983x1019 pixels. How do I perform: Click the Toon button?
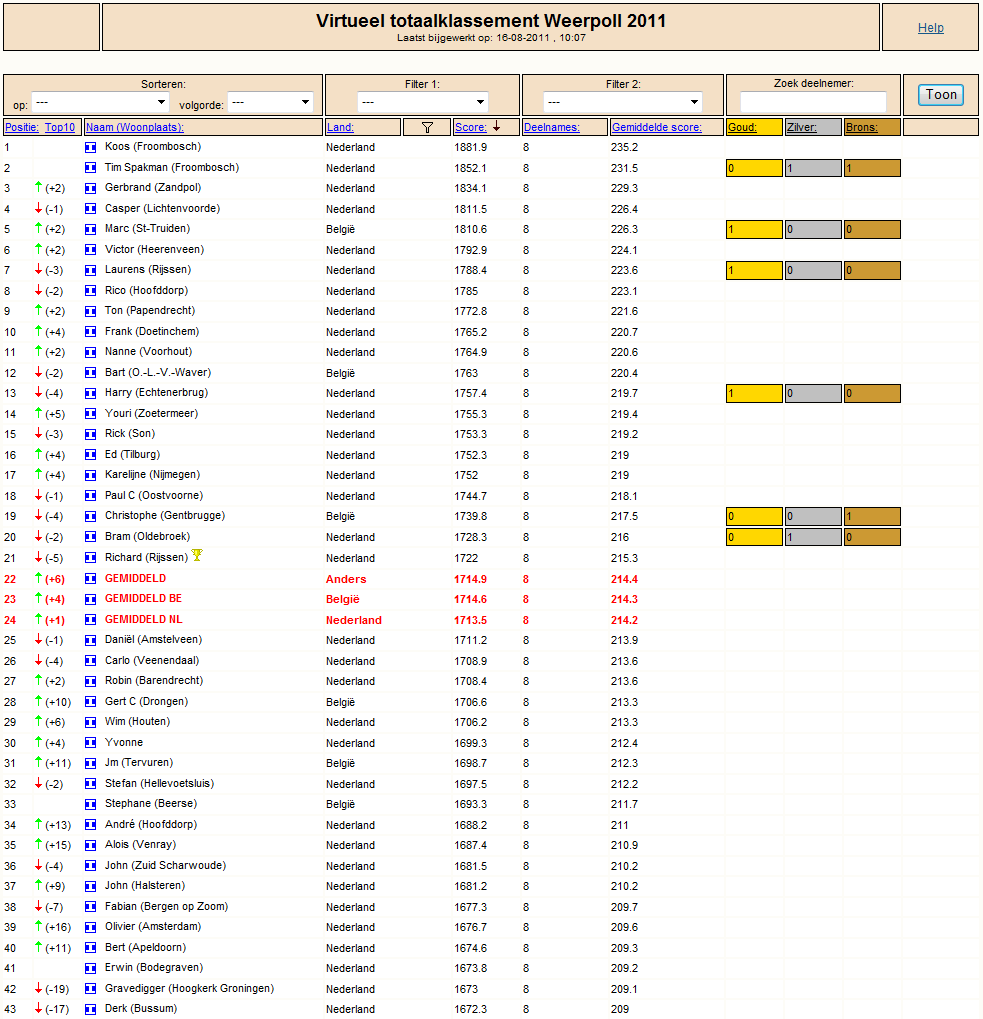(x=941, y=95)
